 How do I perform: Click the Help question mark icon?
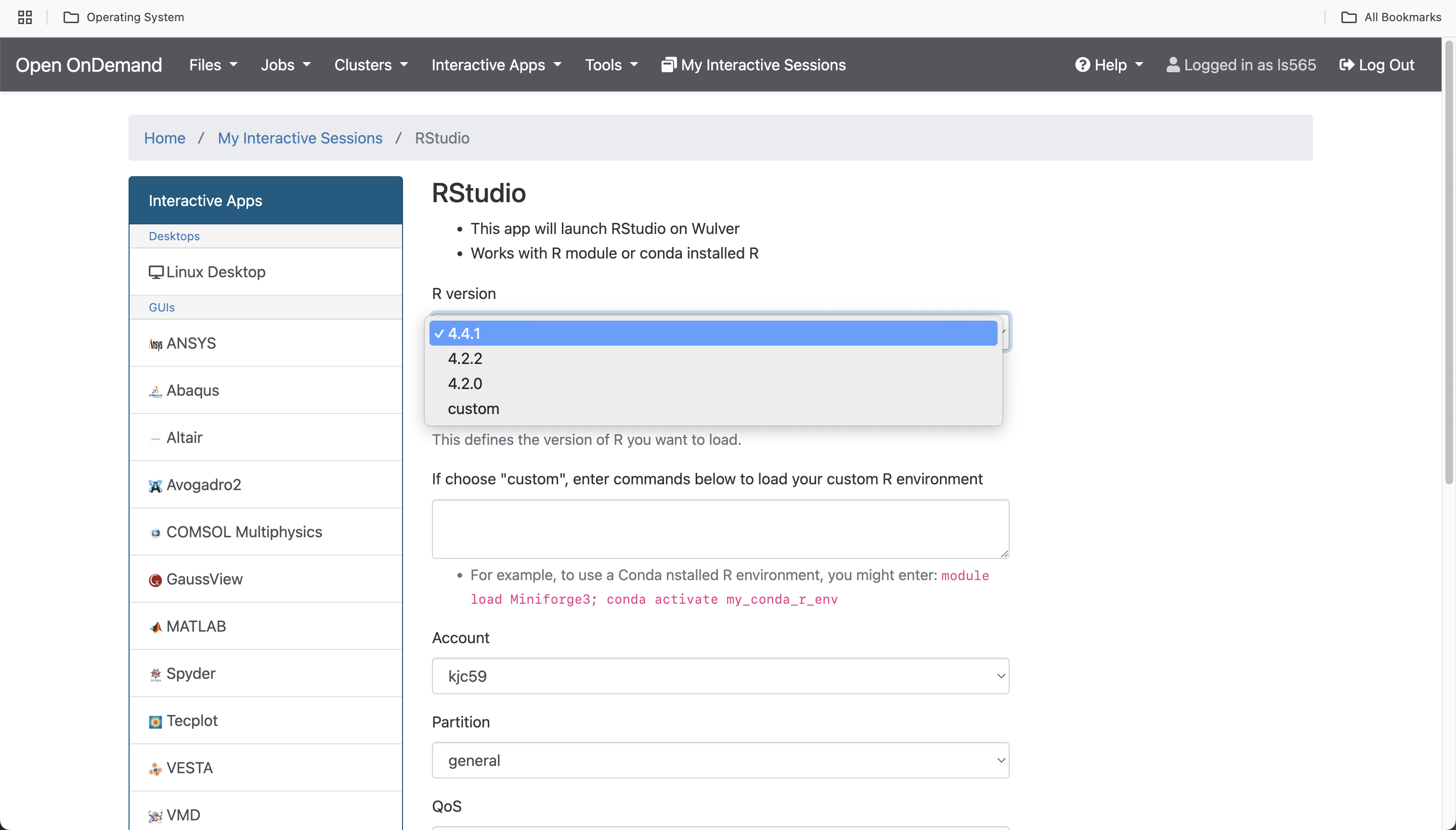point(1082,65)
